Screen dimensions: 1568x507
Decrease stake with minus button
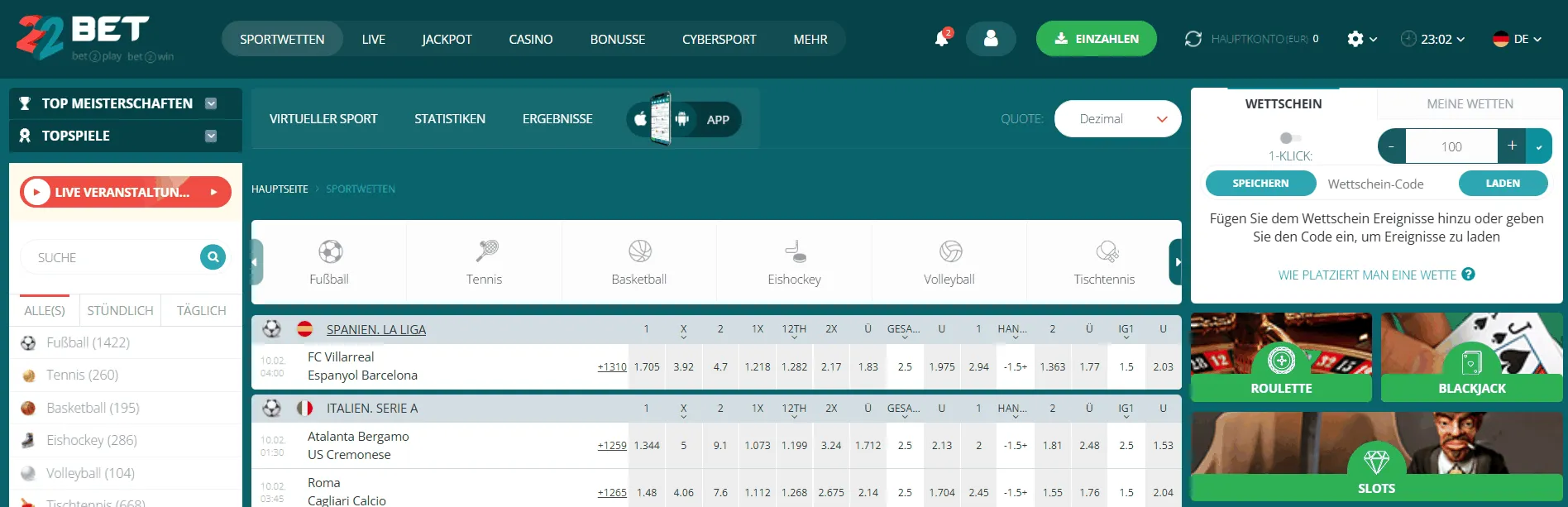[x=1391, y=146]
